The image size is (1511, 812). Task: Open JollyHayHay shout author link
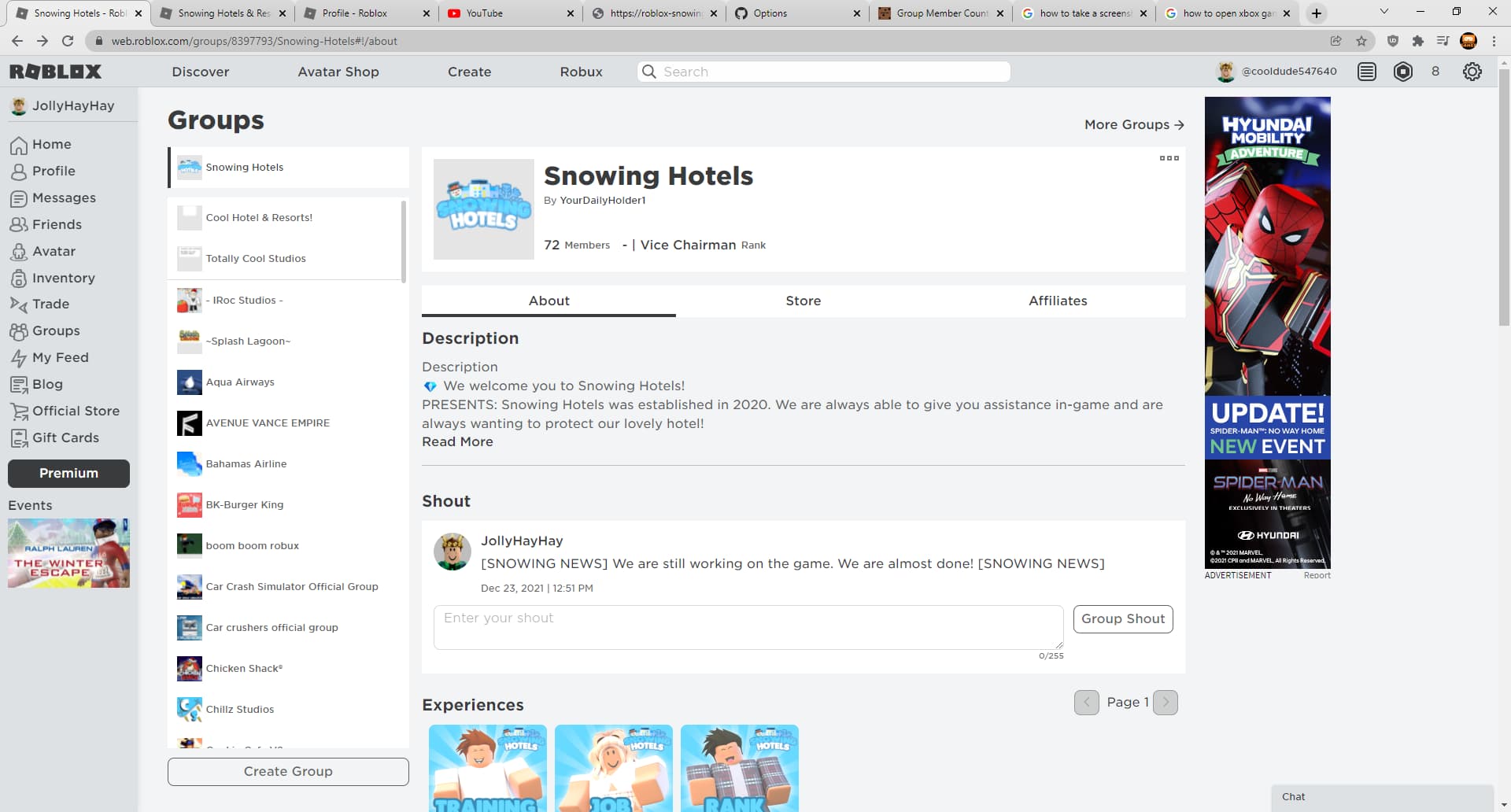522,541
